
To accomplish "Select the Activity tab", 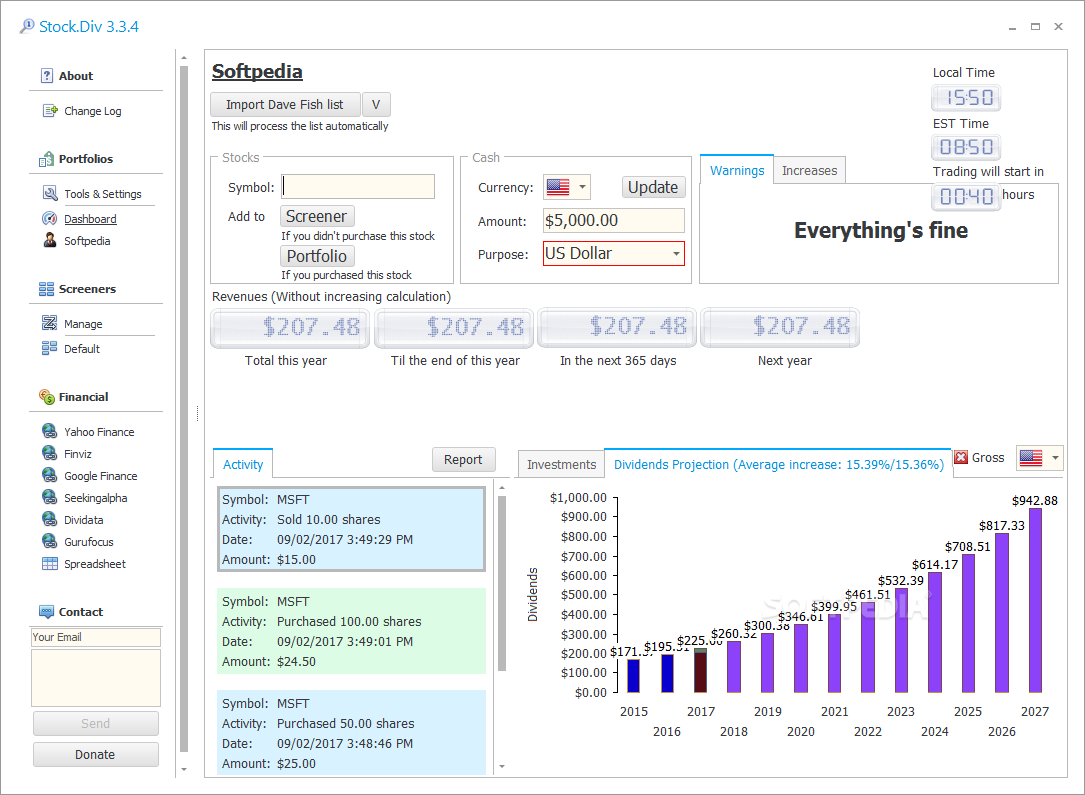I will click(x=243, y=464).
